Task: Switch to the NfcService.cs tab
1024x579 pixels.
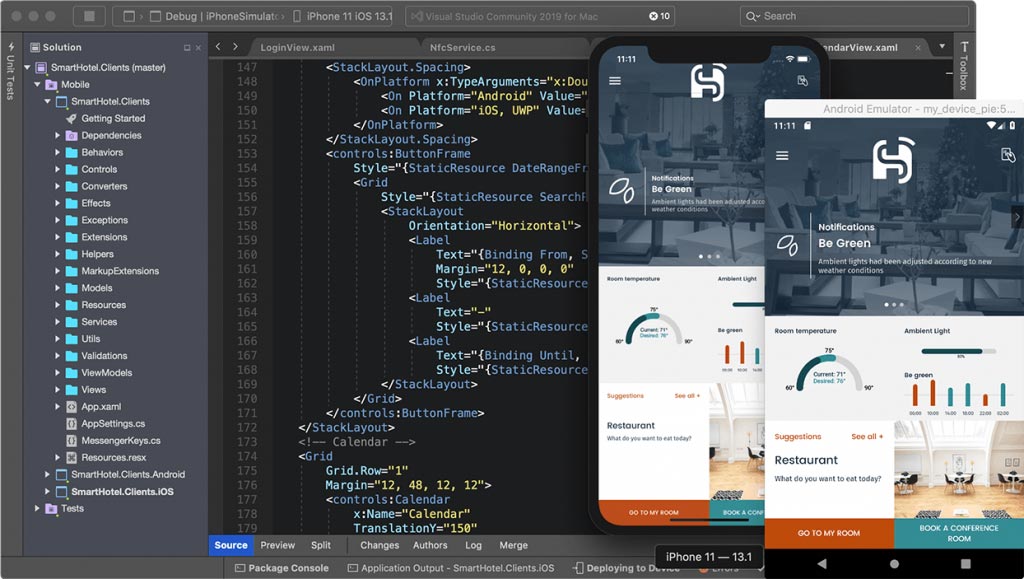Action: (x=462, y=48)
